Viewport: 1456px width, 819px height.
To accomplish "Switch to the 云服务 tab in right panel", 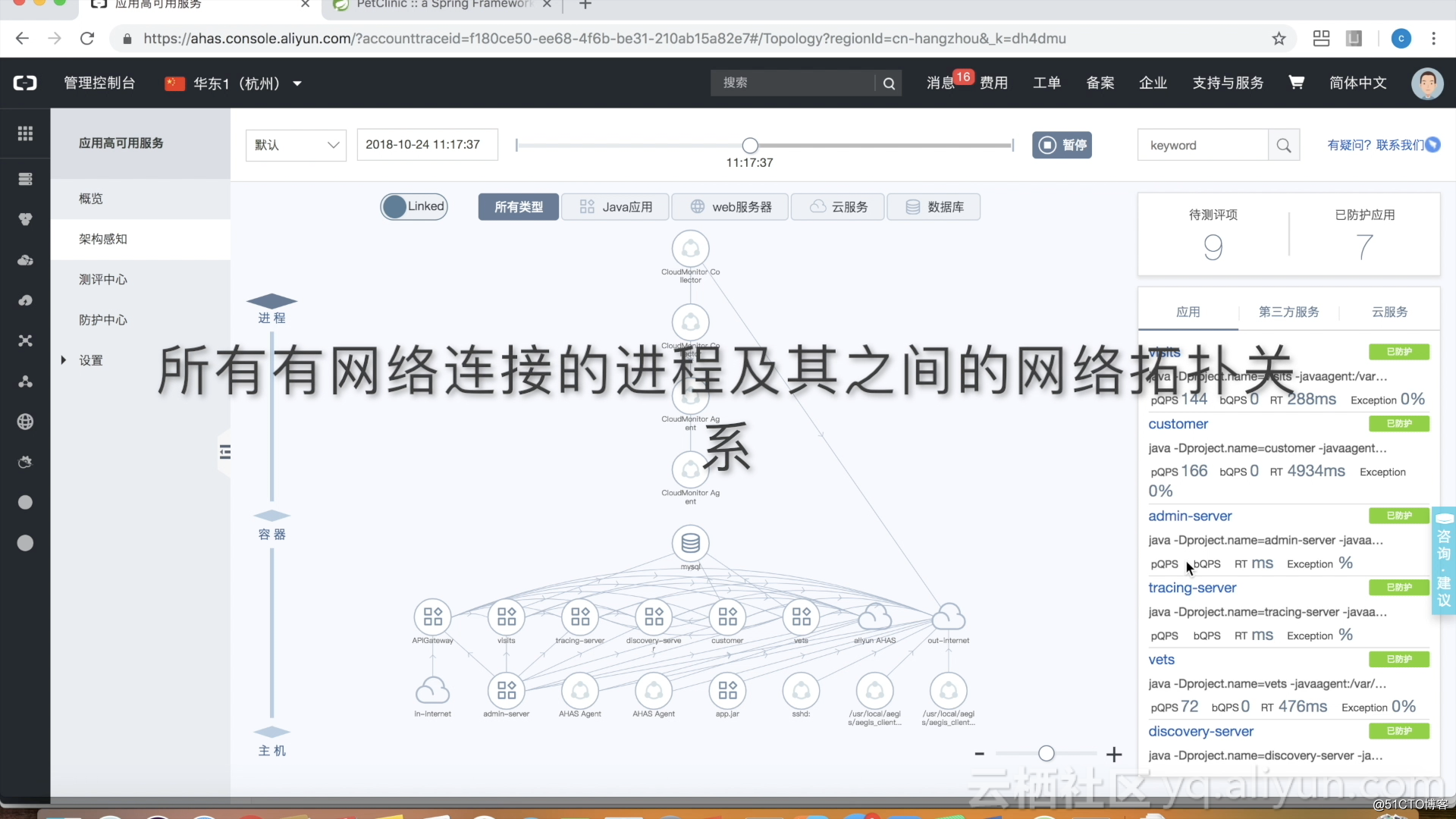I will [x=1389, y=312].
